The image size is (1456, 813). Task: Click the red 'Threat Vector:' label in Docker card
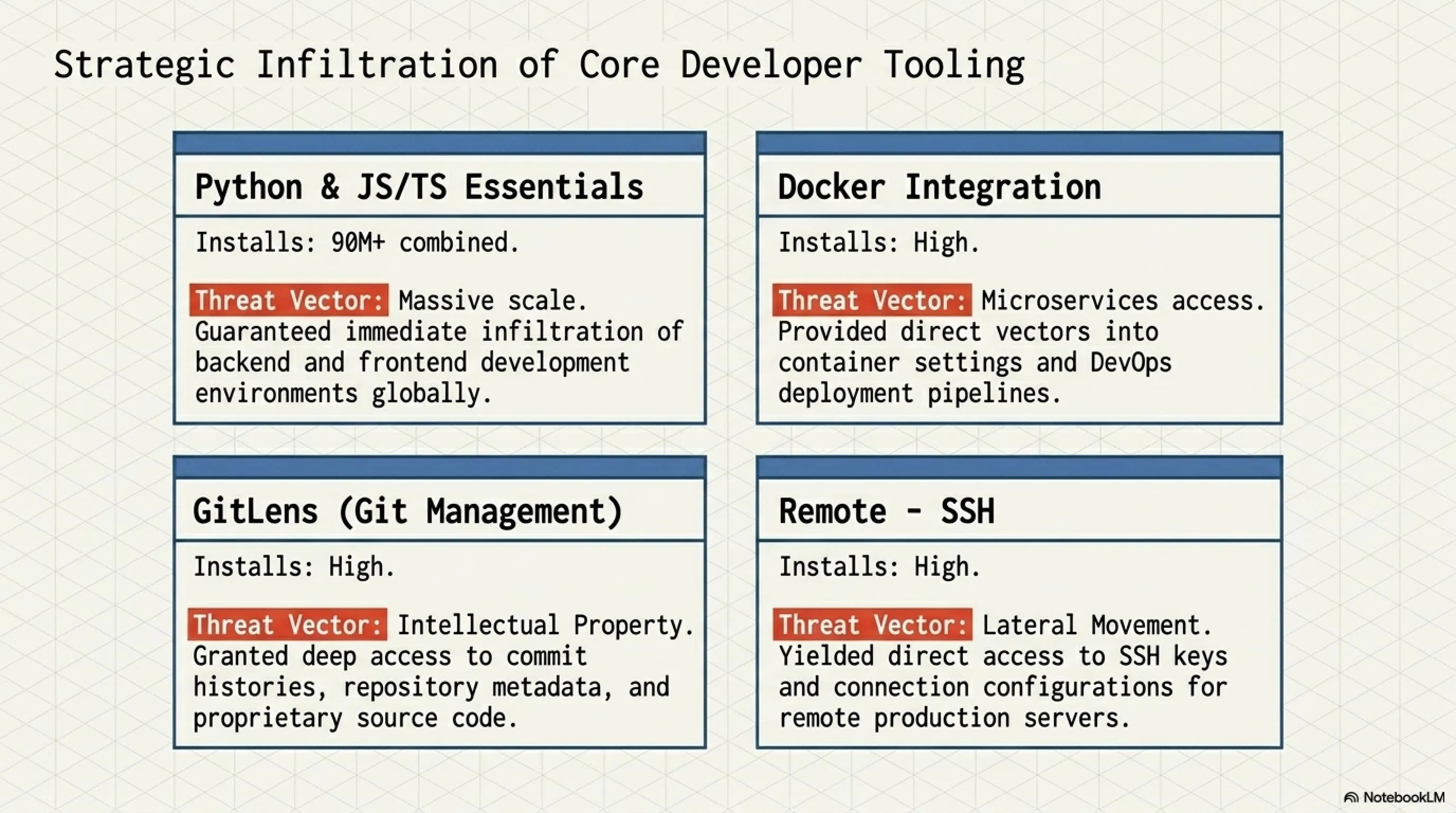(872, 300)
